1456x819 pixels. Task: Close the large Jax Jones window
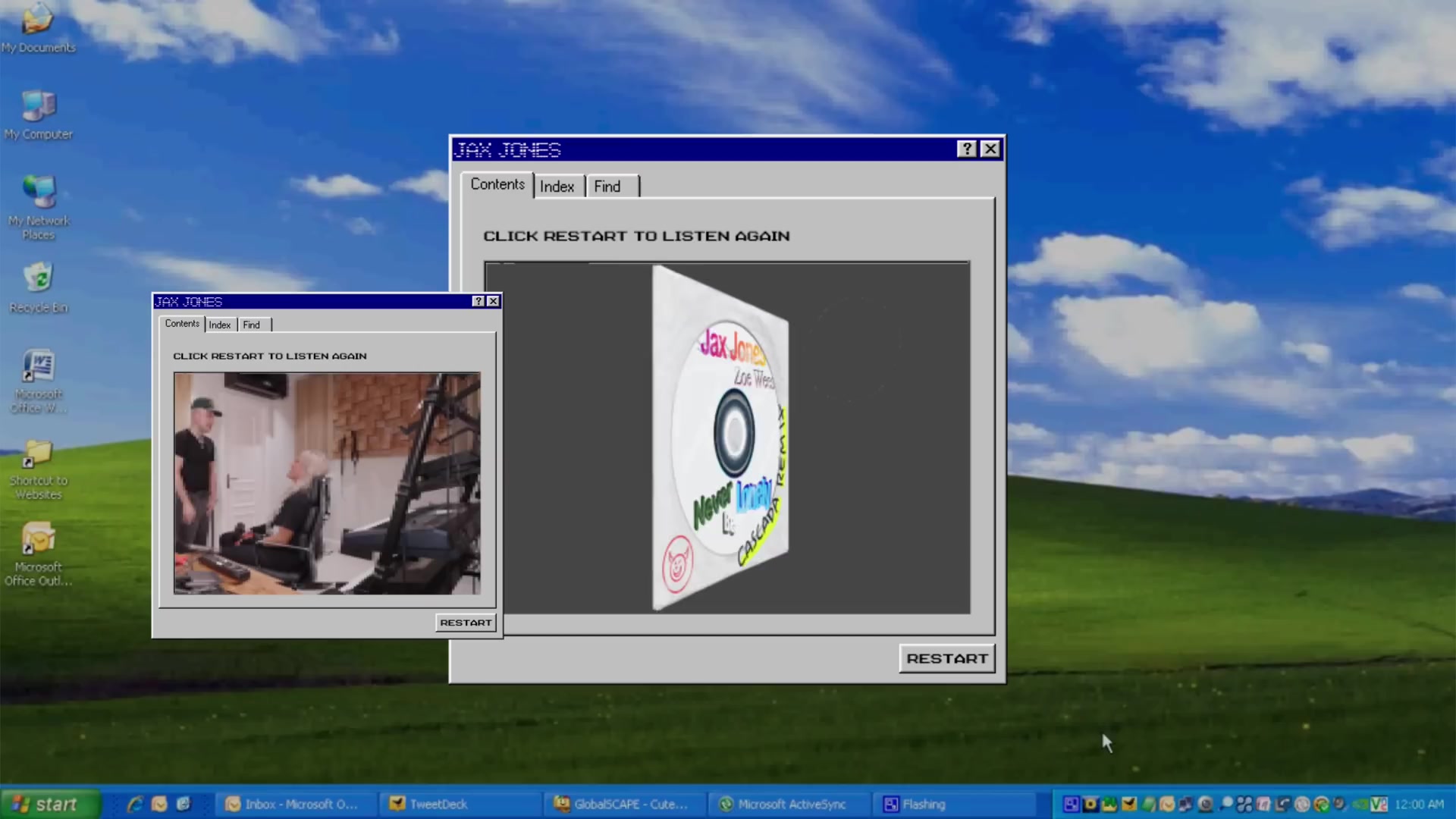click(x=990, y=149)
